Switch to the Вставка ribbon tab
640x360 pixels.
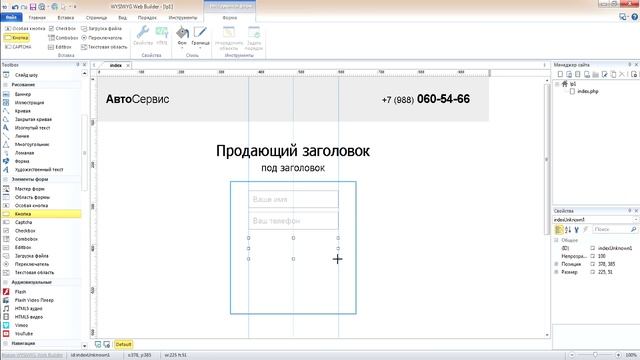[x=66, y=18]
